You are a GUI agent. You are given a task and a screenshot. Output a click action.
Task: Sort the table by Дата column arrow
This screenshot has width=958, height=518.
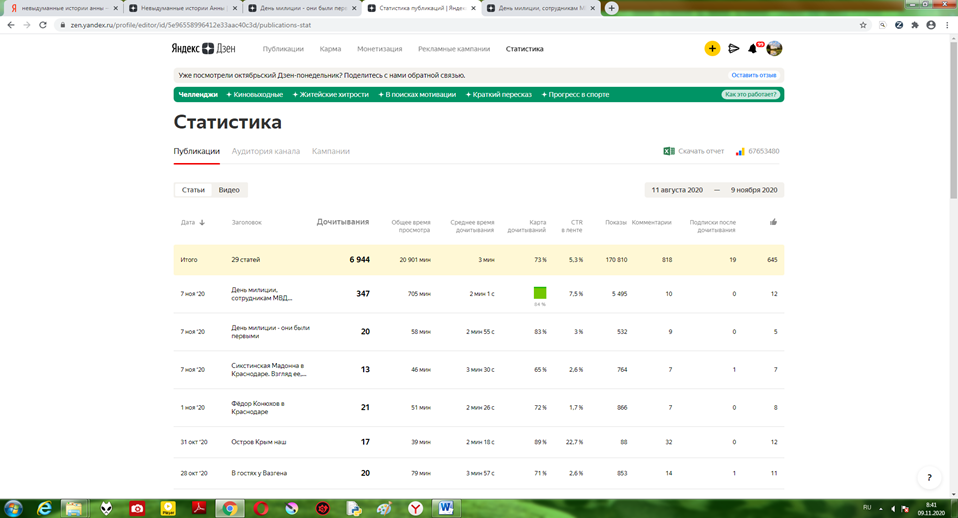(x=202, y=222)
